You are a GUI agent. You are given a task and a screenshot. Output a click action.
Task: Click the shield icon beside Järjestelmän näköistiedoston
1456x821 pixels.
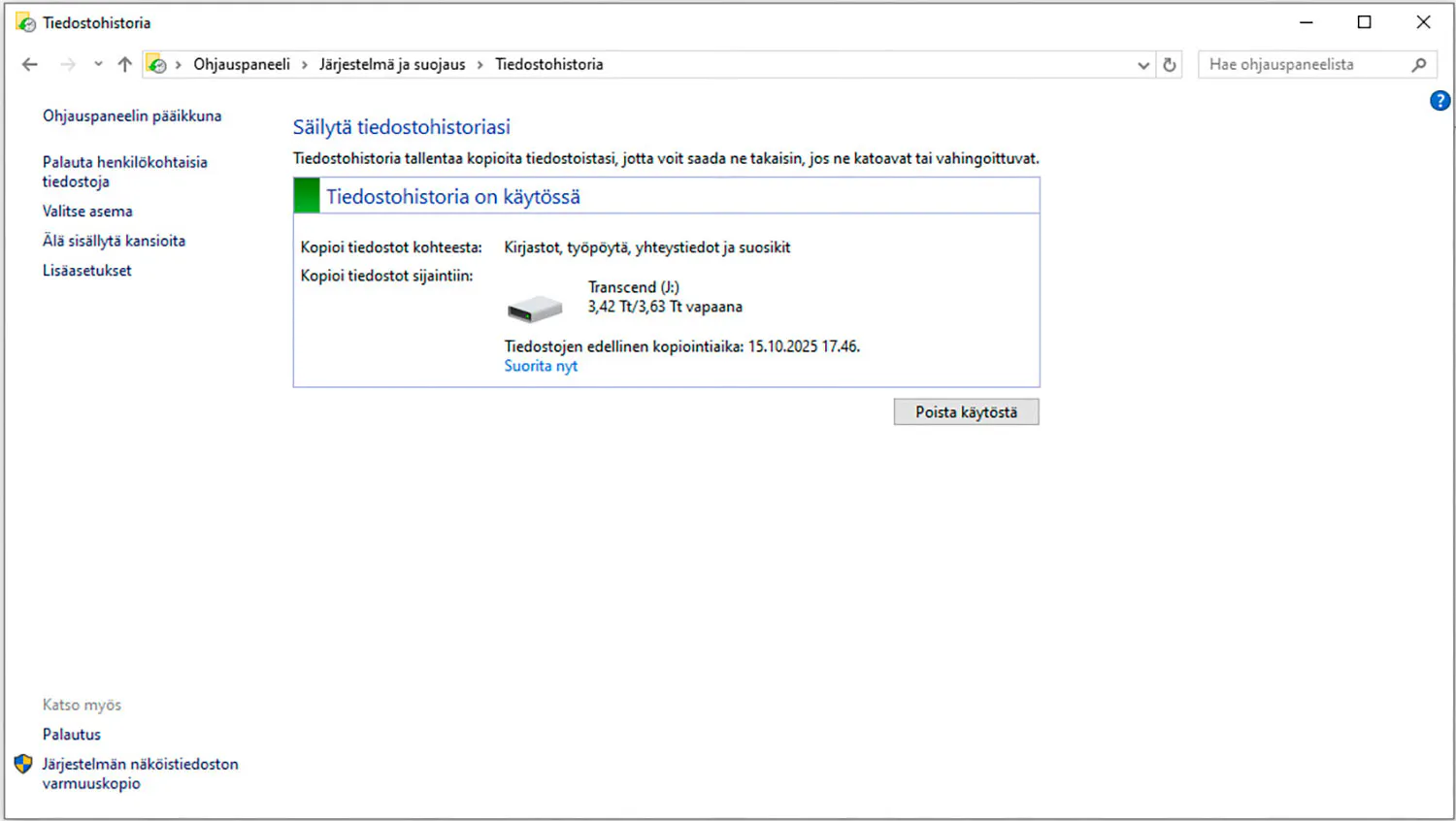pos(23,765)
